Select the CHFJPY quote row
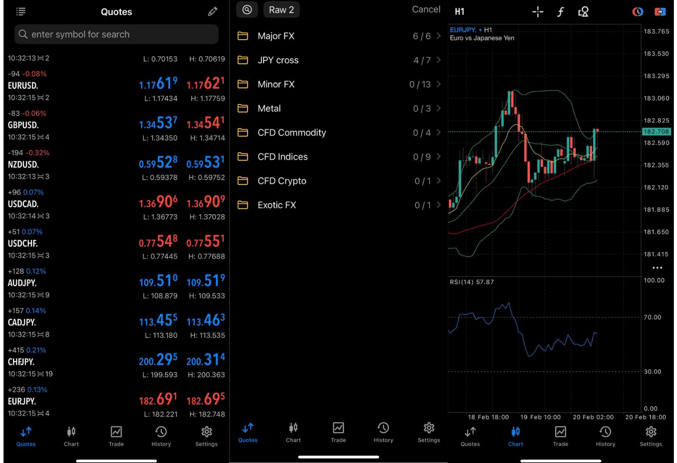The image size is (677, 463). [117, 362]
